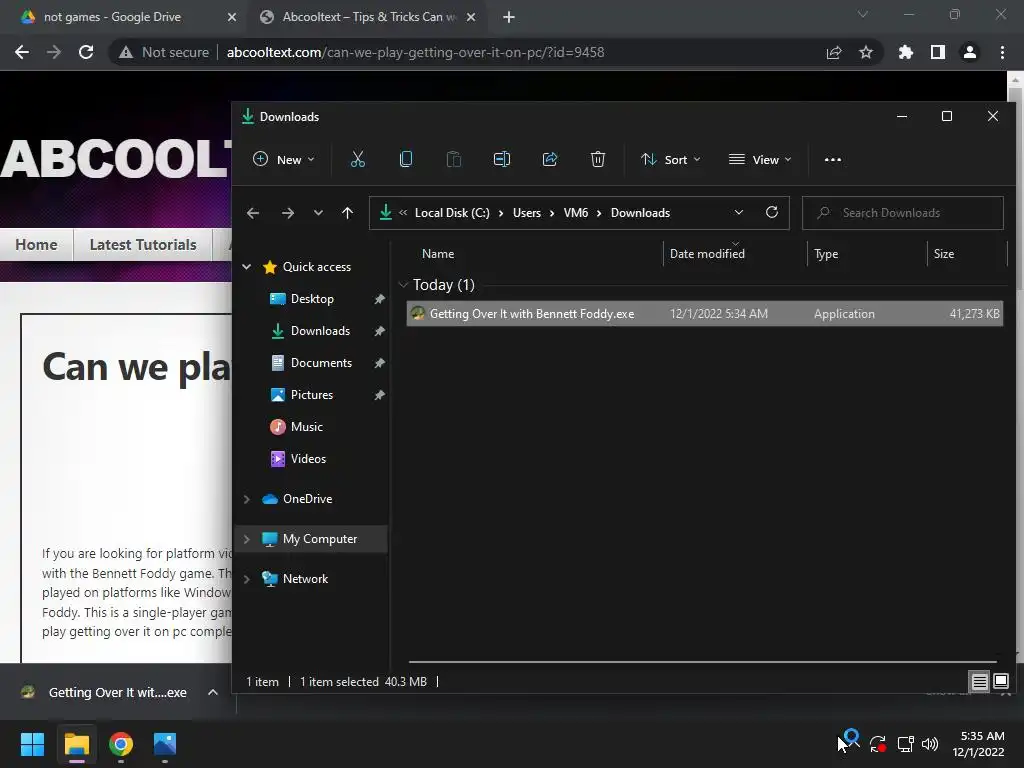This screenshot has width=1024, height=768.
Task: Select Pictures in navigation pane
Action: pos(312,395)
